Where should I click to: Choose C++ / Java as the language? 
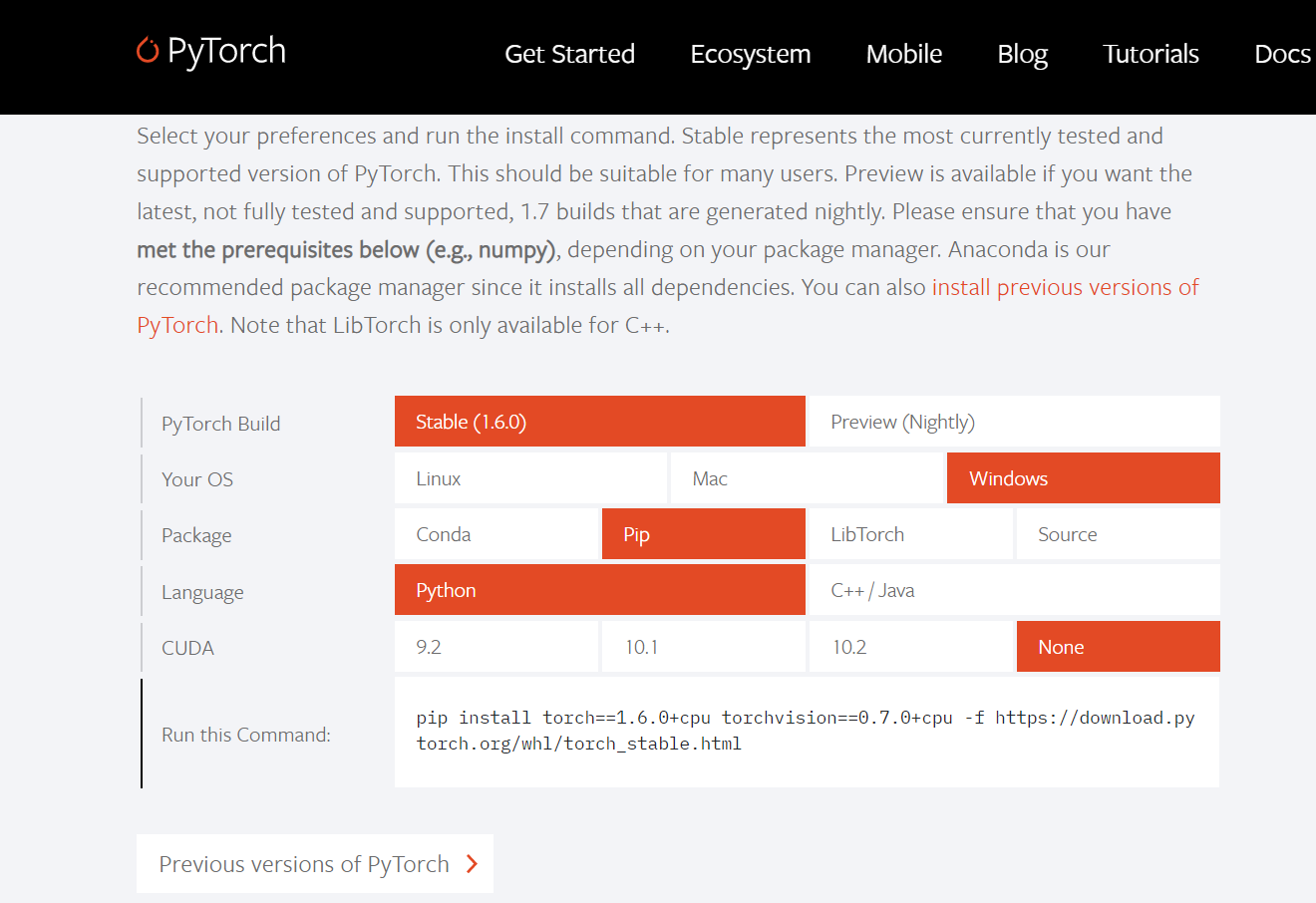[1015, 590]
